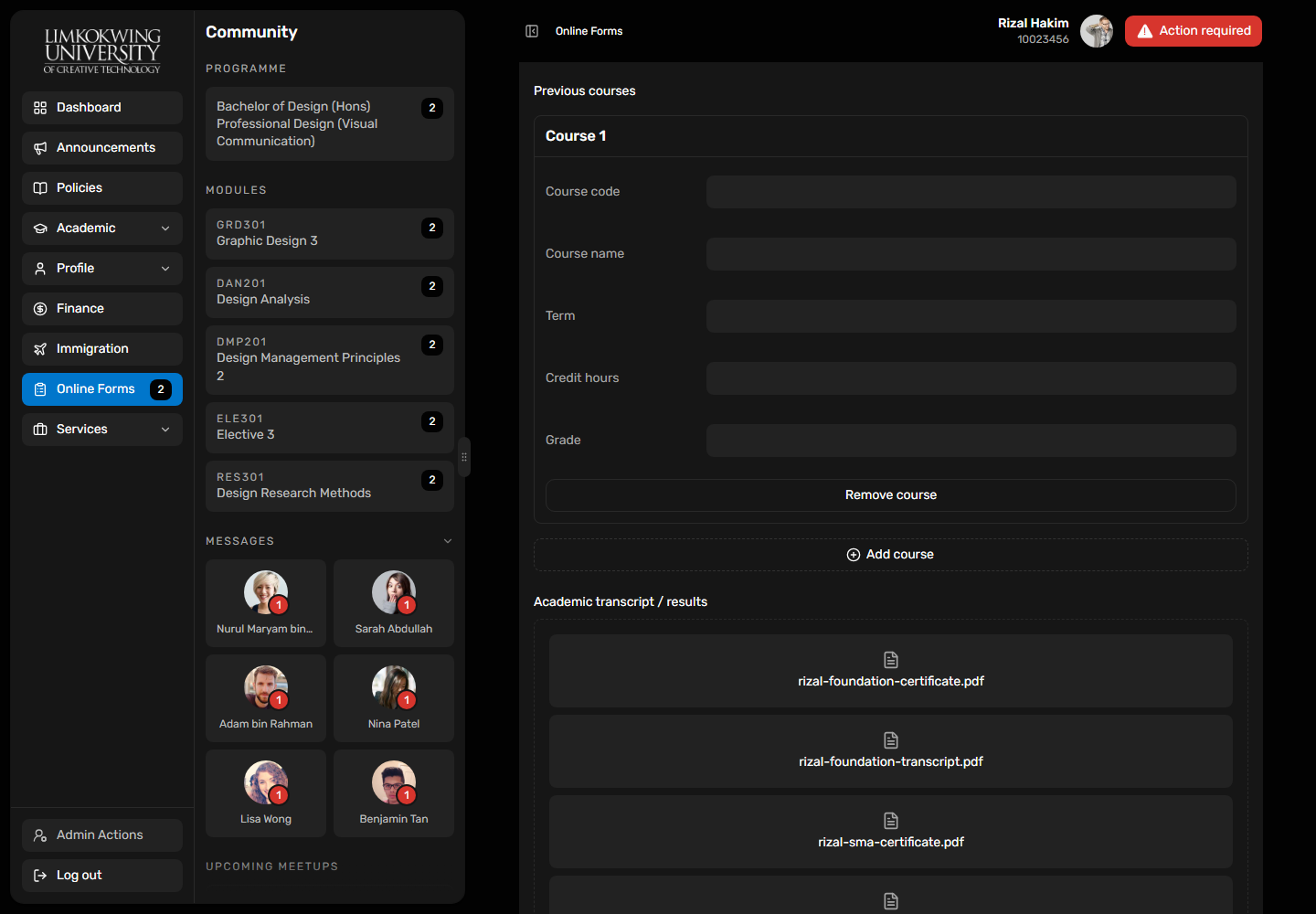Focus the Term input field

click(x=971, y=316)
